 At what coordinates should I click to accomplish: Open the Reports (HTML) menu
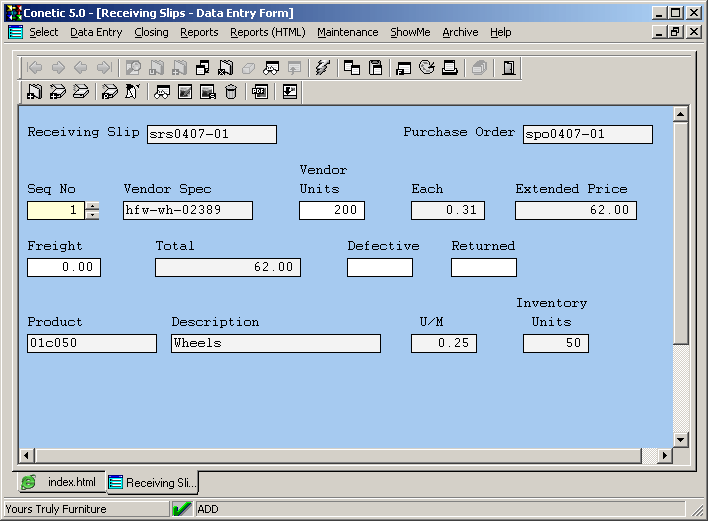point(267,32)
